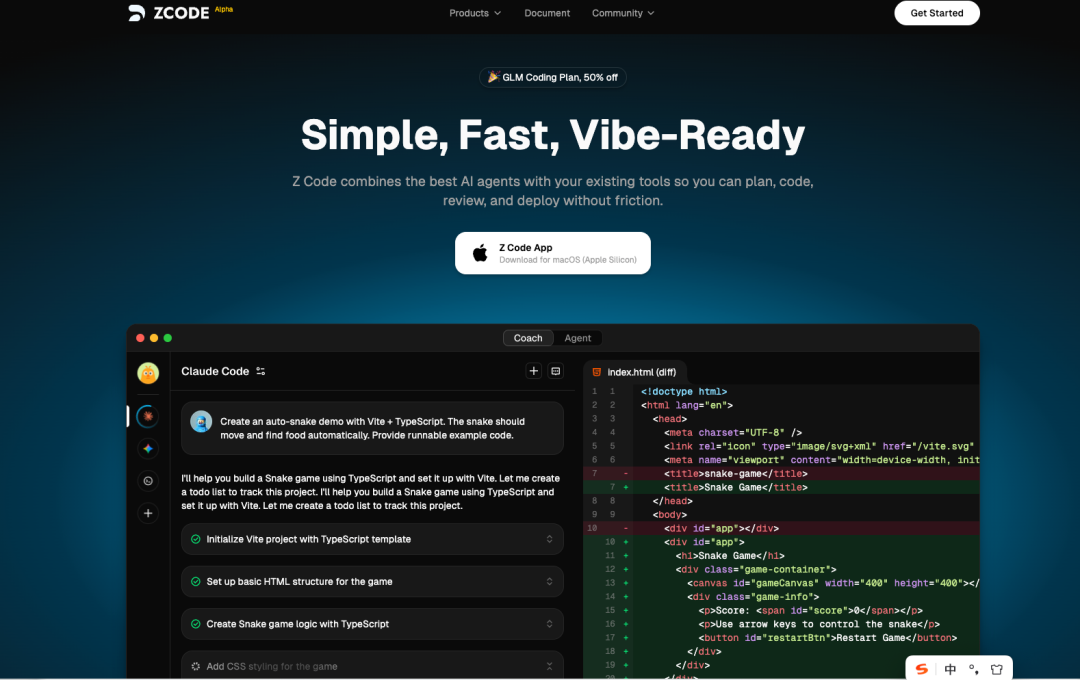This screenshot has height=680, width=1080.
Task: Switch to Agent mode toggle
Action: click(578, 338)
